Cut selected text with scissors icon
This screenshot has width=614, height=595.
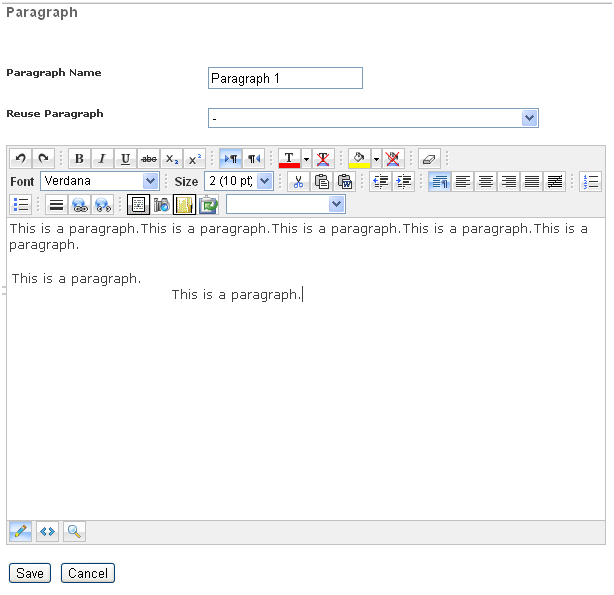tap(297, 181)
